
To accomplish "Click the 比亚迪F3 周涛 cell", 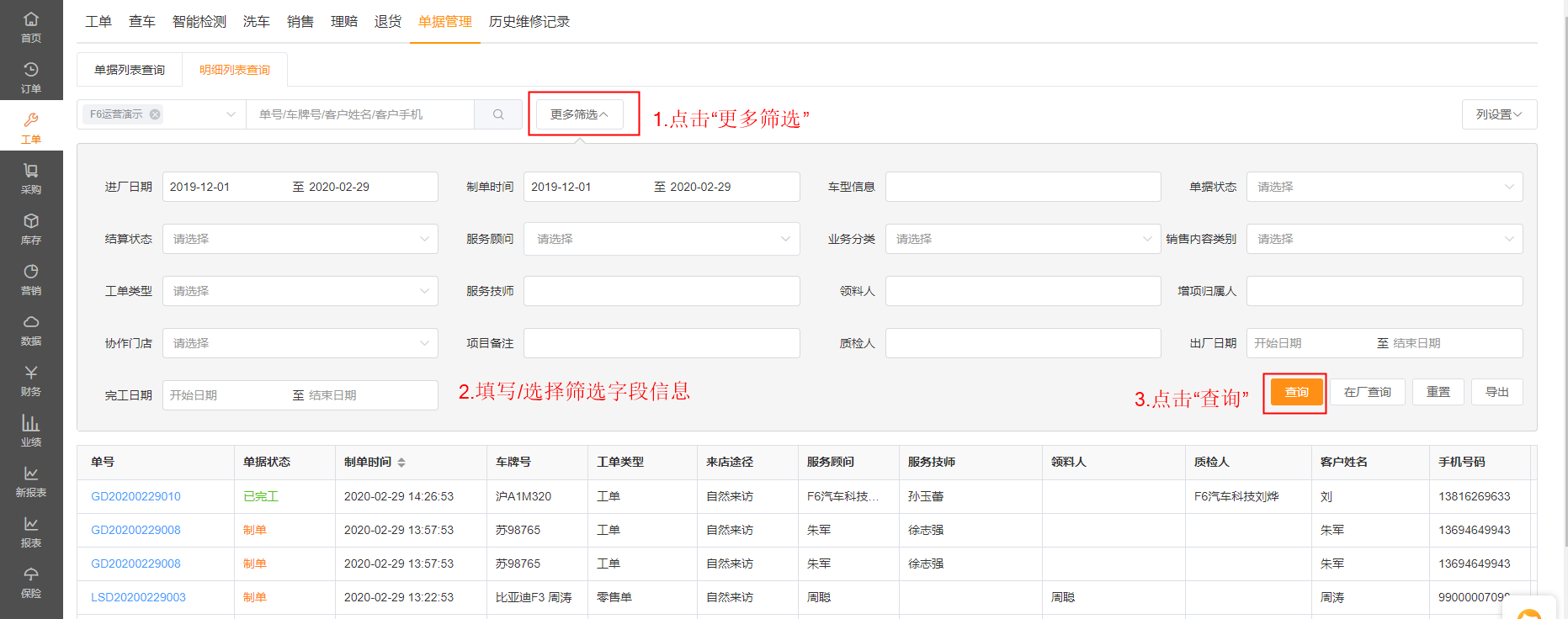I will click(x=534, y=597).
